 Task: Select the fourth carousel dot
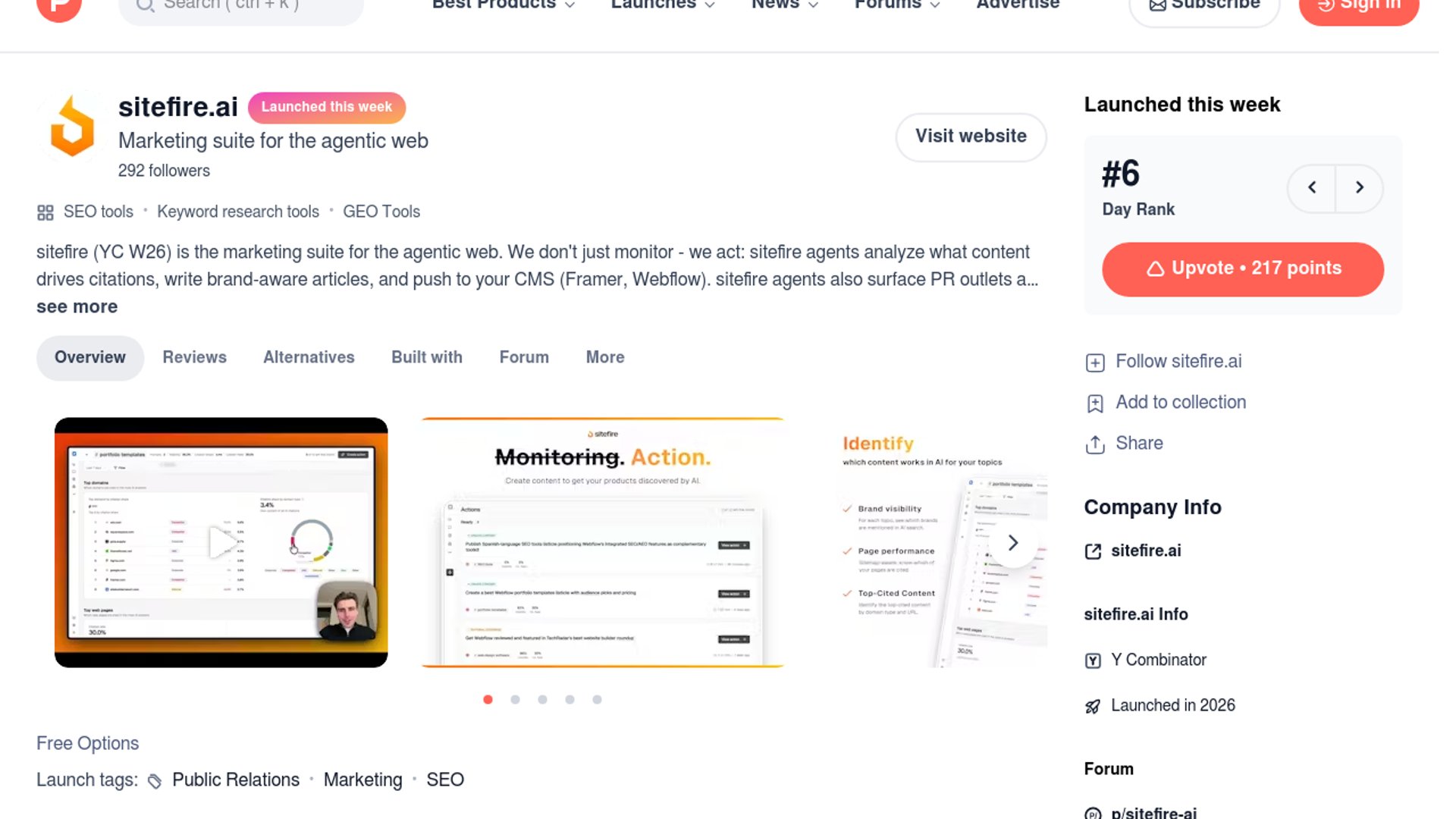(570, 699)
